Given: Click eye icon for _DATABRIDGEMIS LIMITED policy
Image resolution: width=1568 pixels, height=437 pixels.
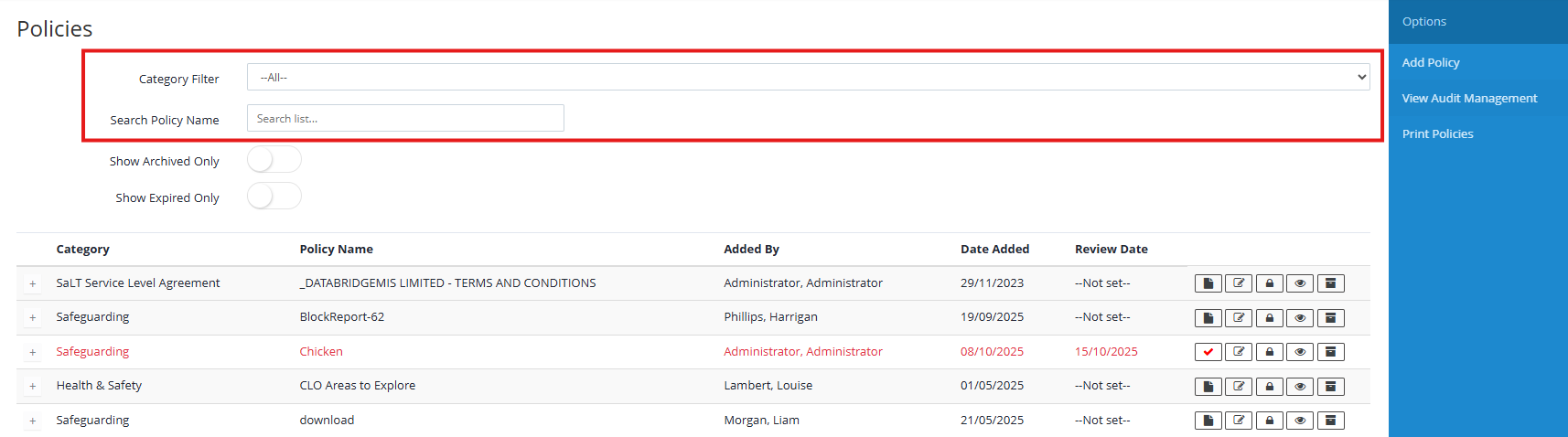Looking at the screenshot, I should [x=1299, y=283].
